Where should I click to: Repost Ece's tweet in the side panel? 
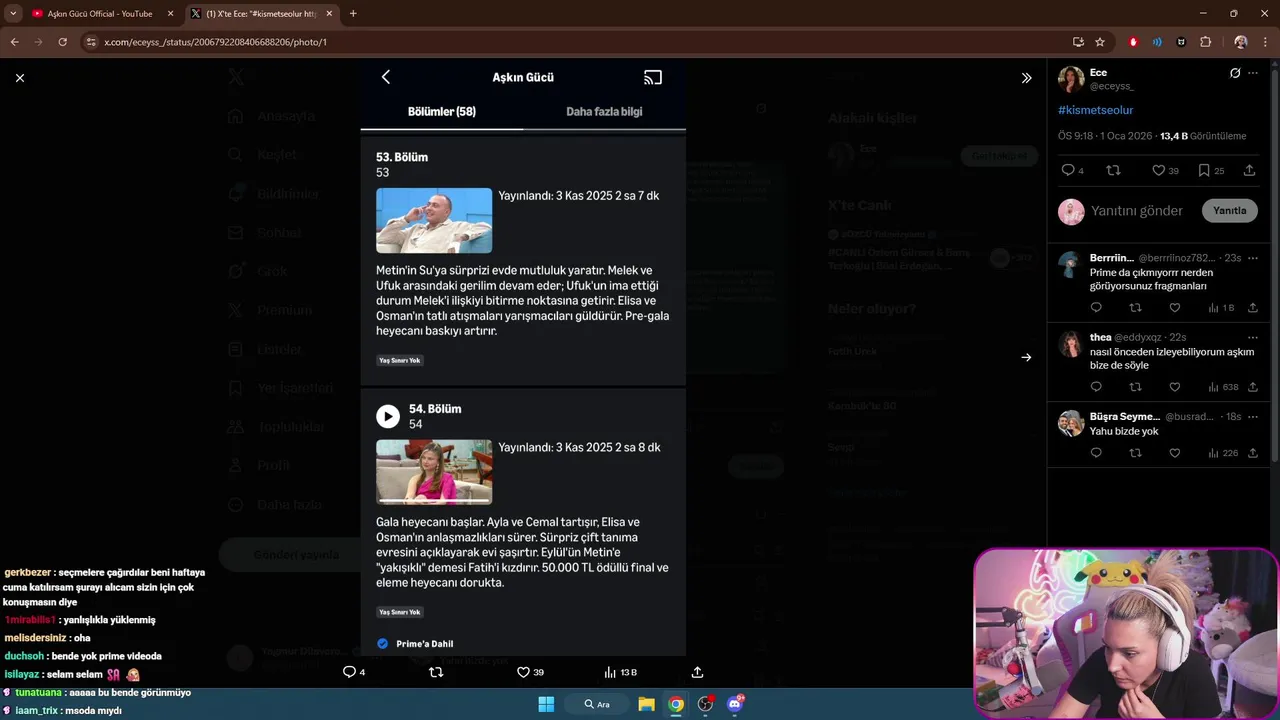click(x=1113, y=171)
